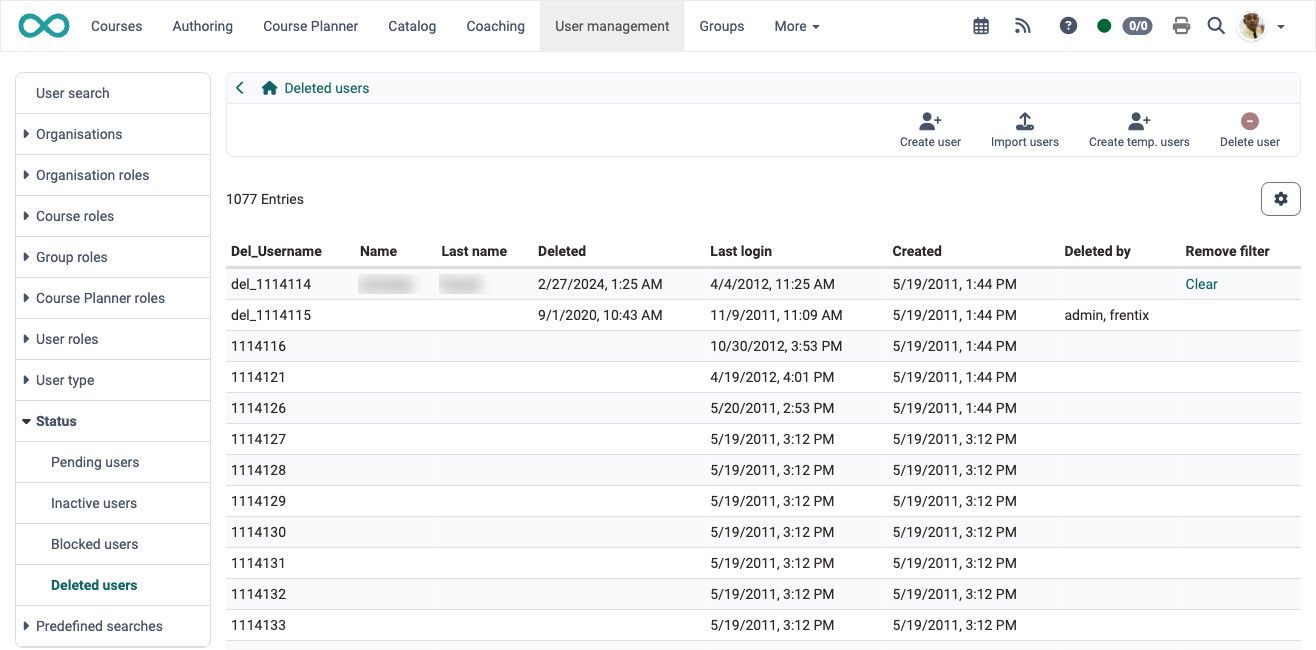Go back using the breadcrumb arrow
This screenshot has width=1316, height=650.
tap(240, 88)
